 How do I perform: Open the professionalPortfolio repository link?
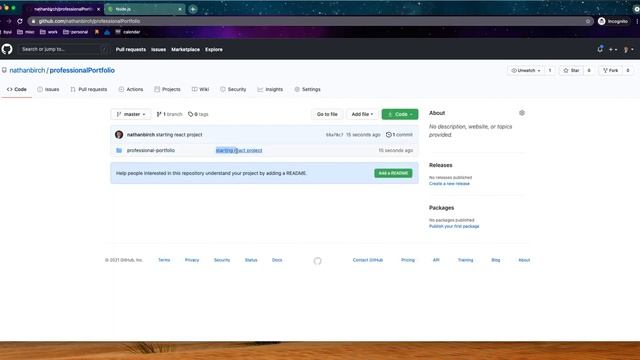pos(82,70)
